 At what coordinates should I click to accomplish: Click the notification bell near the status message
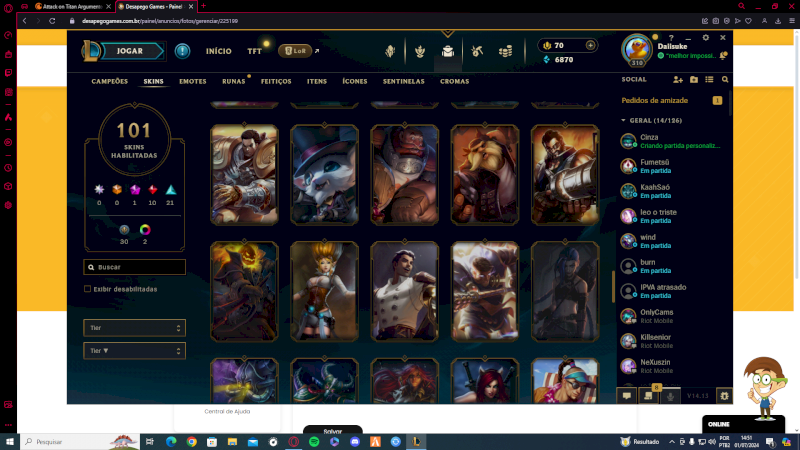pyautogui.click(x=723, y=56)
